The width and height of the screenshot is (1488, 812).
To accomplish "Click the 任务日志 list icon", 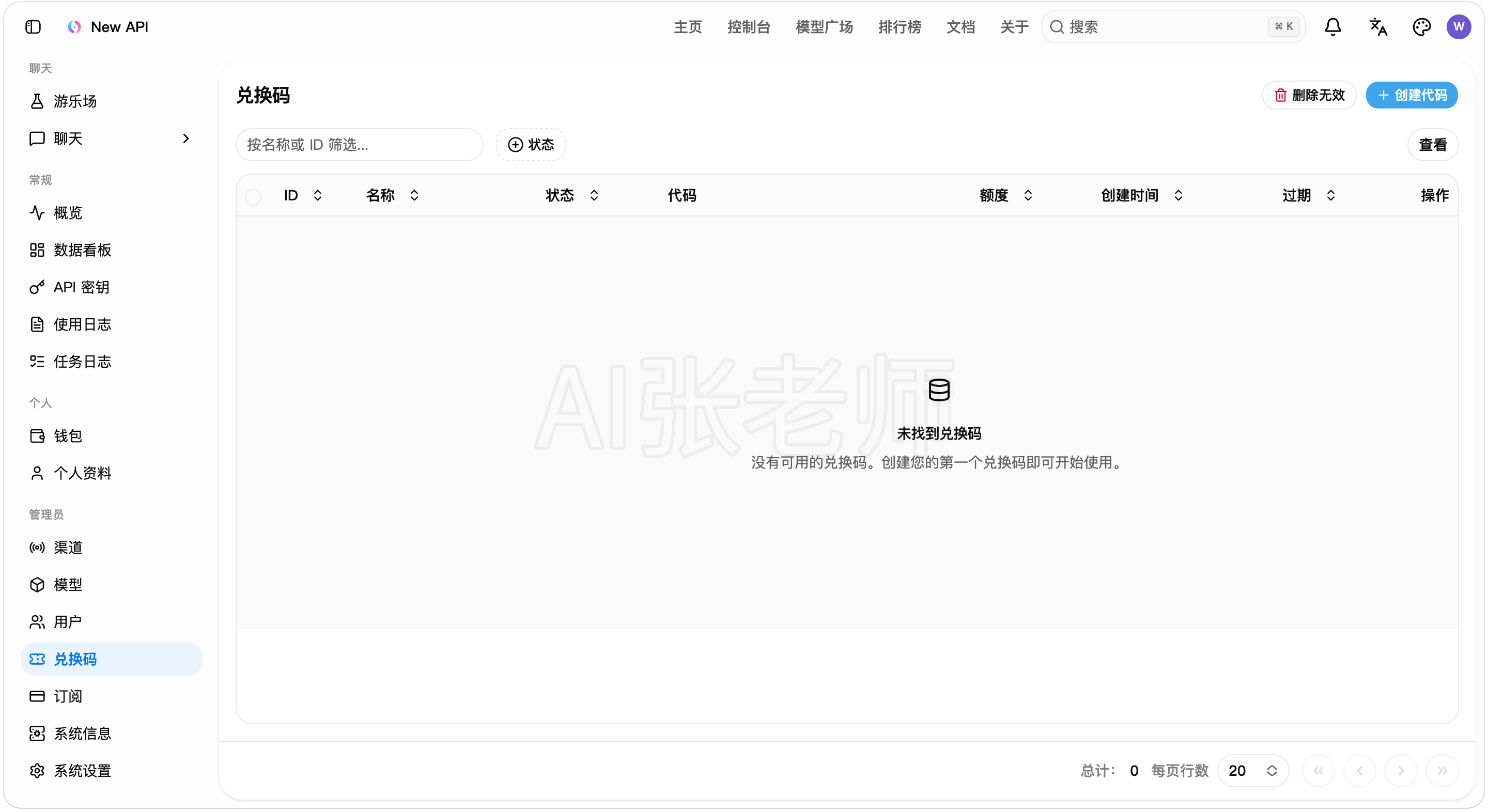I will click(37, 362).
